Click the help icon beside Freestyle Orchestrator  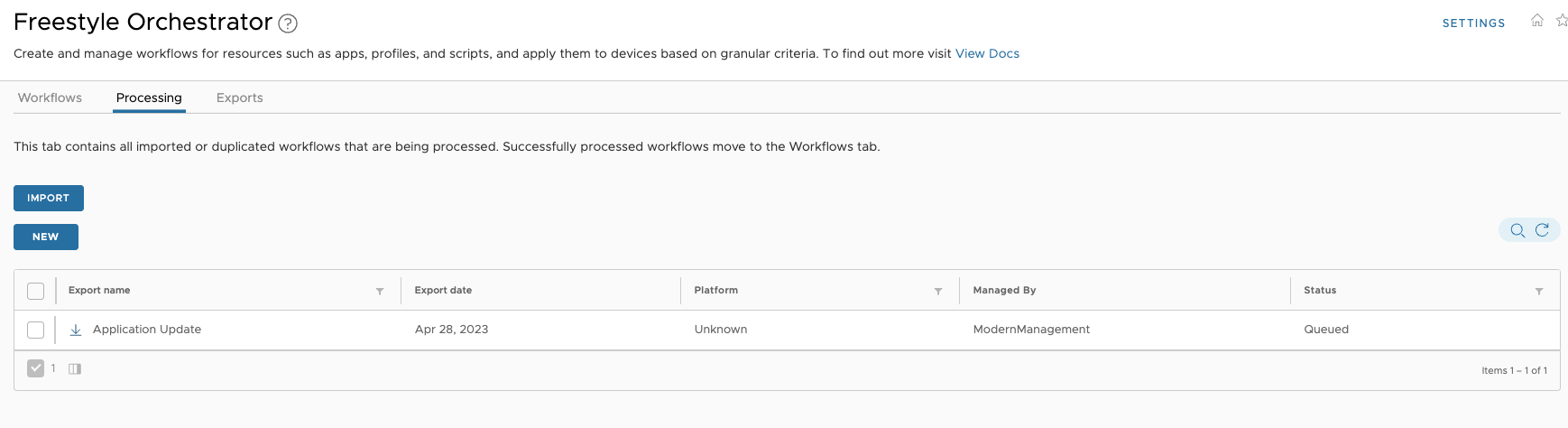pos(288,23)
